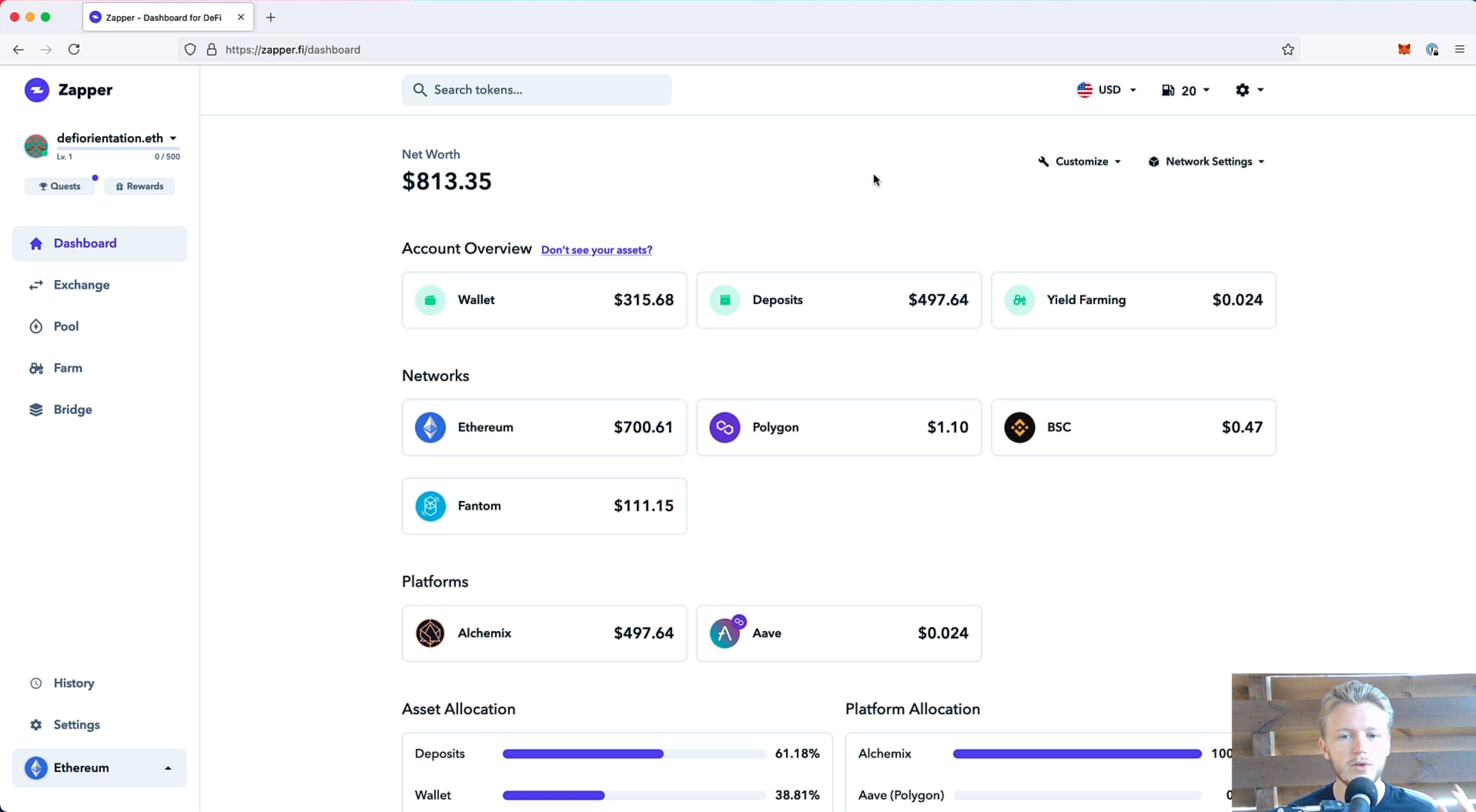
Task: Click the Deposits 61.18% allocation bar
Action: click(x=634, y=754)
